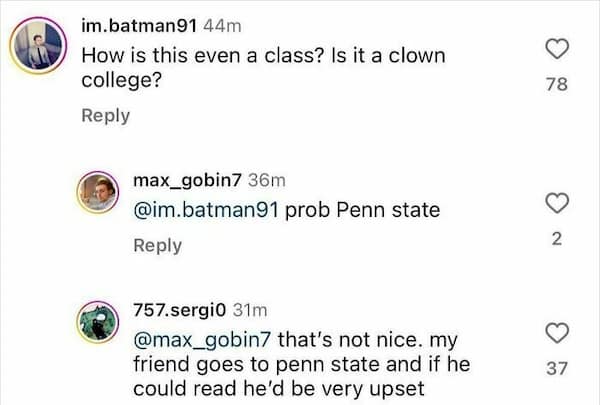The image size is (600, 405).
Task: Like im.batman91's clown college comment
Action: pyautogui.click(x=557, y=48)
